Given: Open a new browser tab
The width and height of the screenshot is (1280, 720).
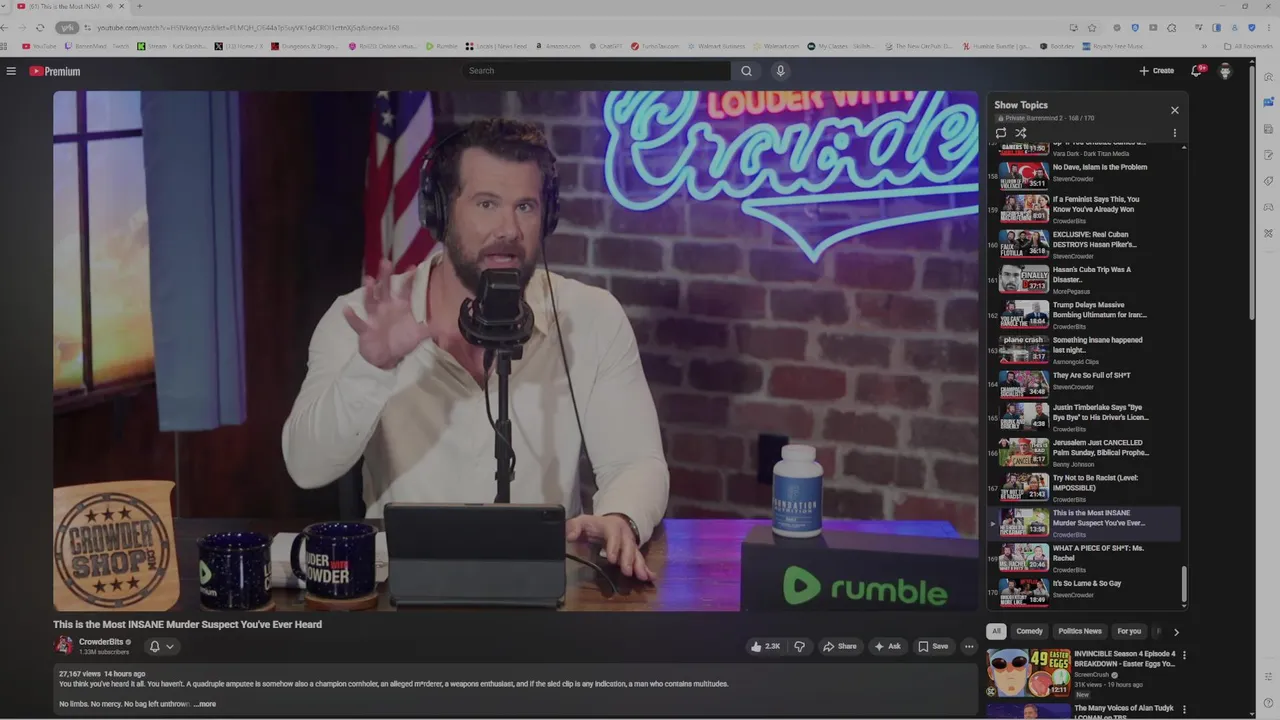Looking at the screenshot, I should (139, 6).
